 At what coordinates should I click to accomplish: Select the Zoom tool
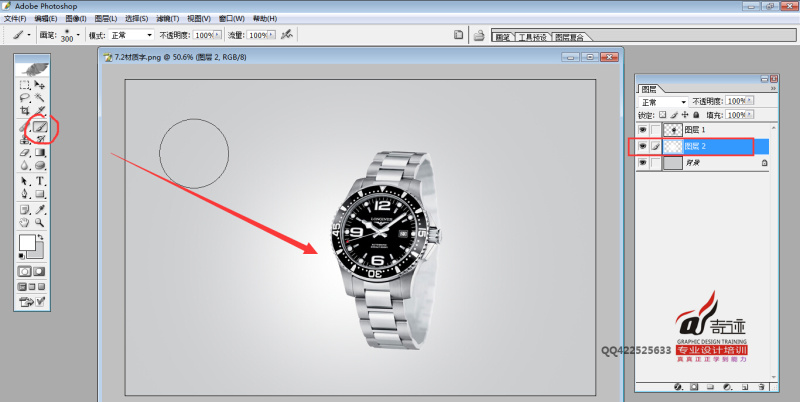pyautogui.click(x=40, y=222)
